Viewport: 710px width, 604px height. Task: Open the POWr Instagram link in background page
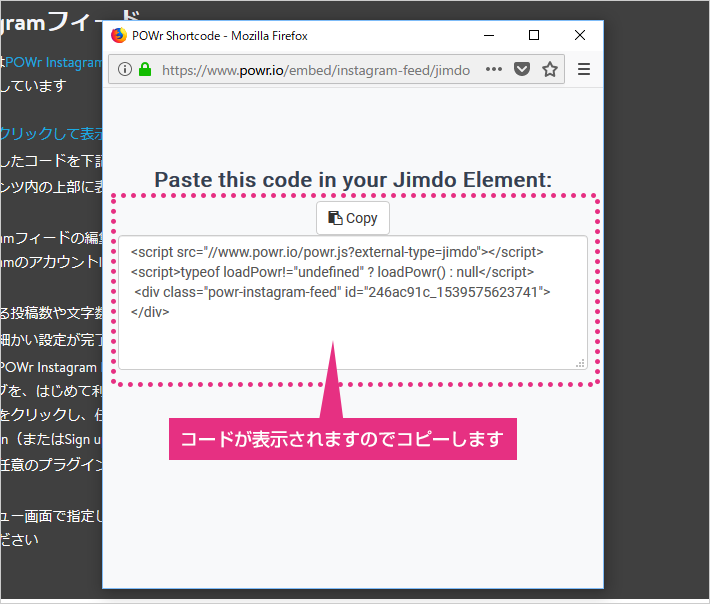(54, 62)
